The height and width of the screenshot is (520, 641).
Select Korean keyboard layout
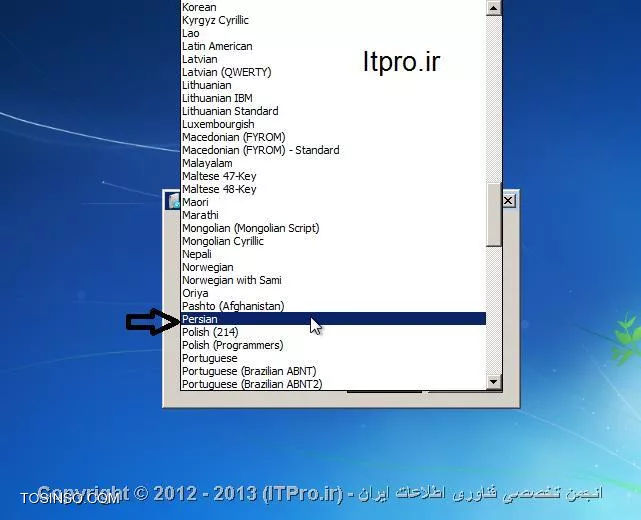click(333, 7)
